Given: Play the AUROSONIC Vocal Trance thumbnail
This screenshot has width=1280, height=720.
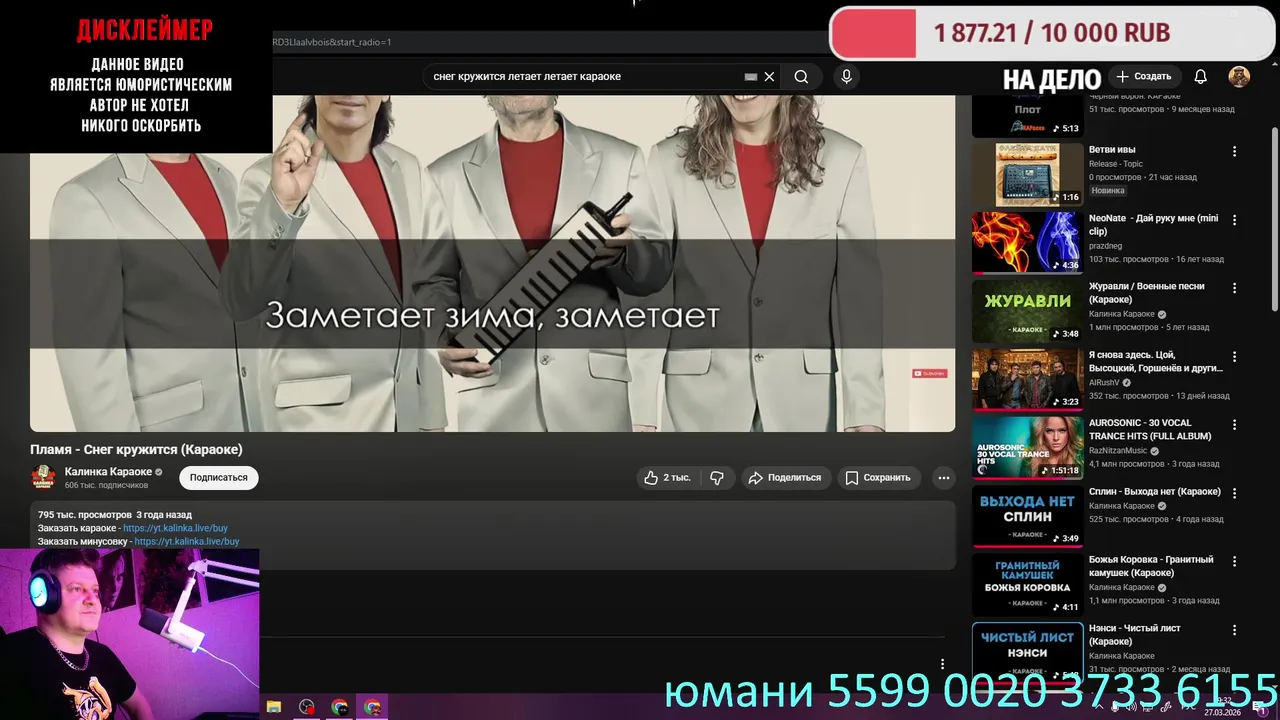Looking at the screenshot, I should (x=1027, y=447).
